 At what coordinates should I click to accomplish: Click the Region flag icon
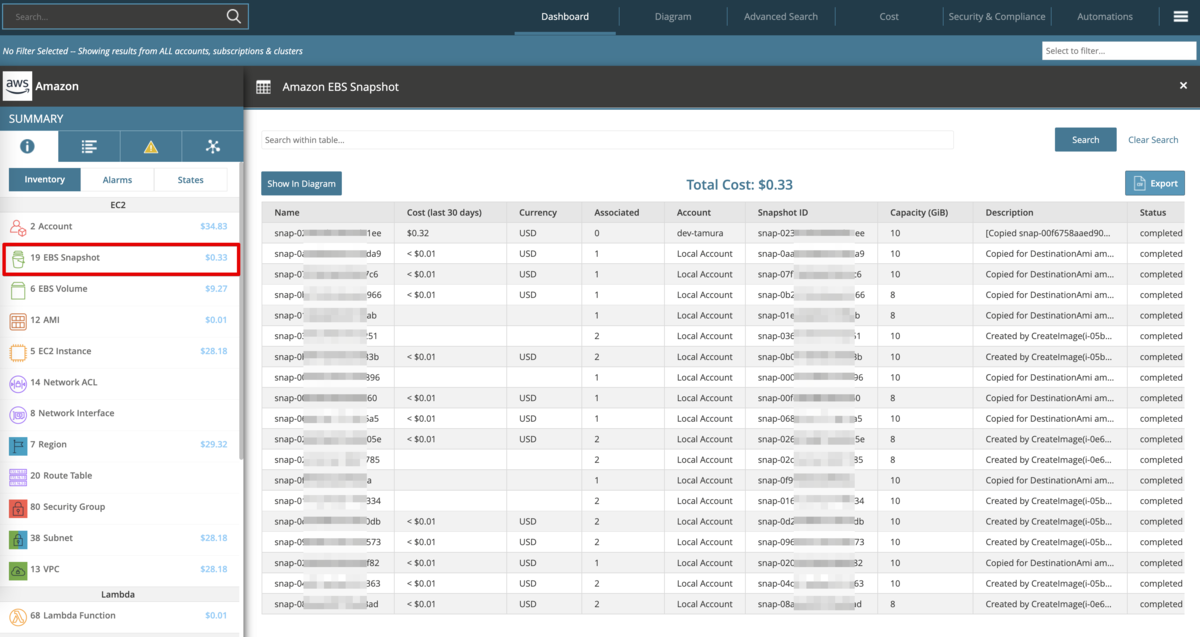click(17, 444)
